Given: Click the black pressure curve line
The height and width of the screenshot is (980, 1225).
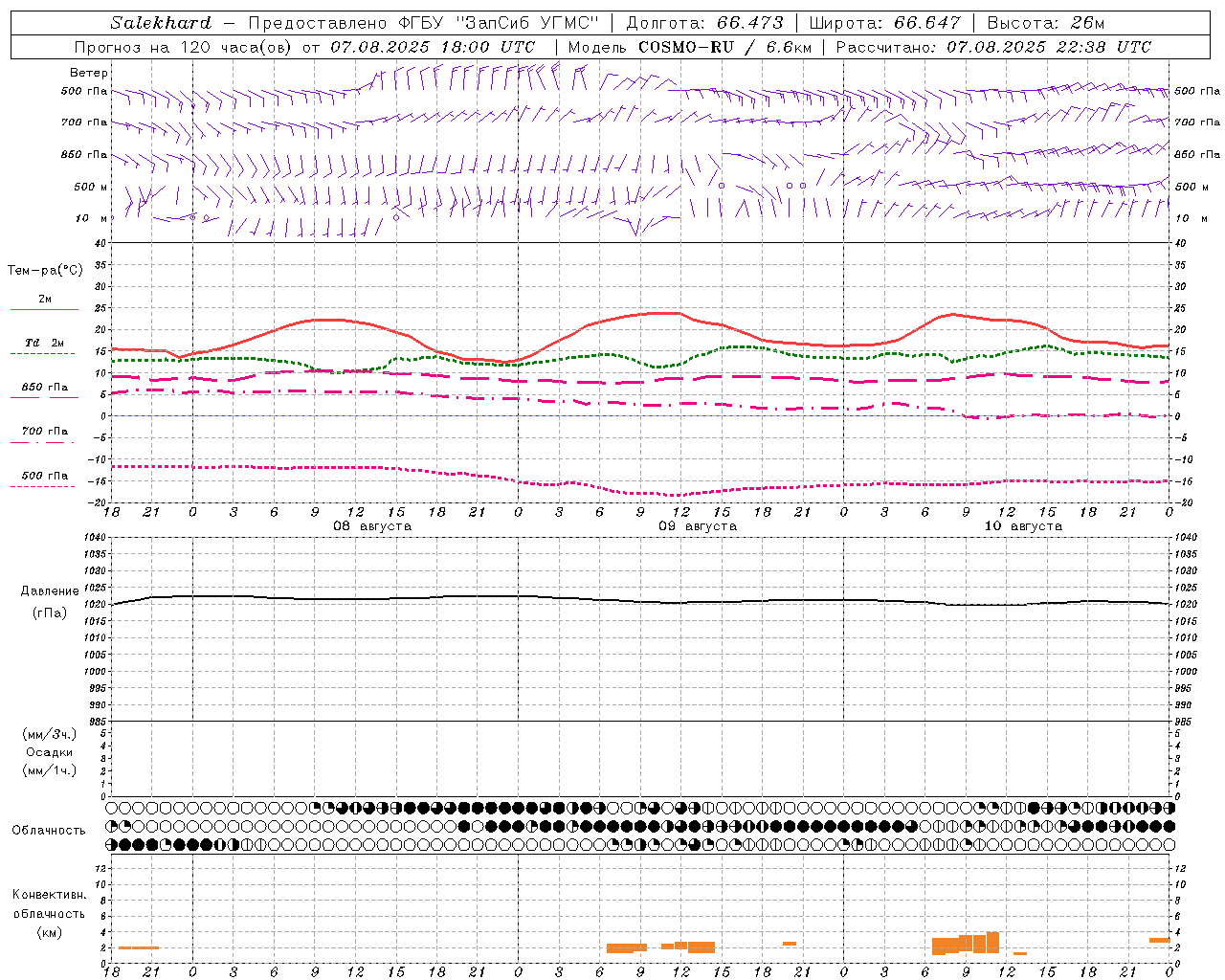Looking at the screenshot, I should pyautogui.click(x=641, y=600).
